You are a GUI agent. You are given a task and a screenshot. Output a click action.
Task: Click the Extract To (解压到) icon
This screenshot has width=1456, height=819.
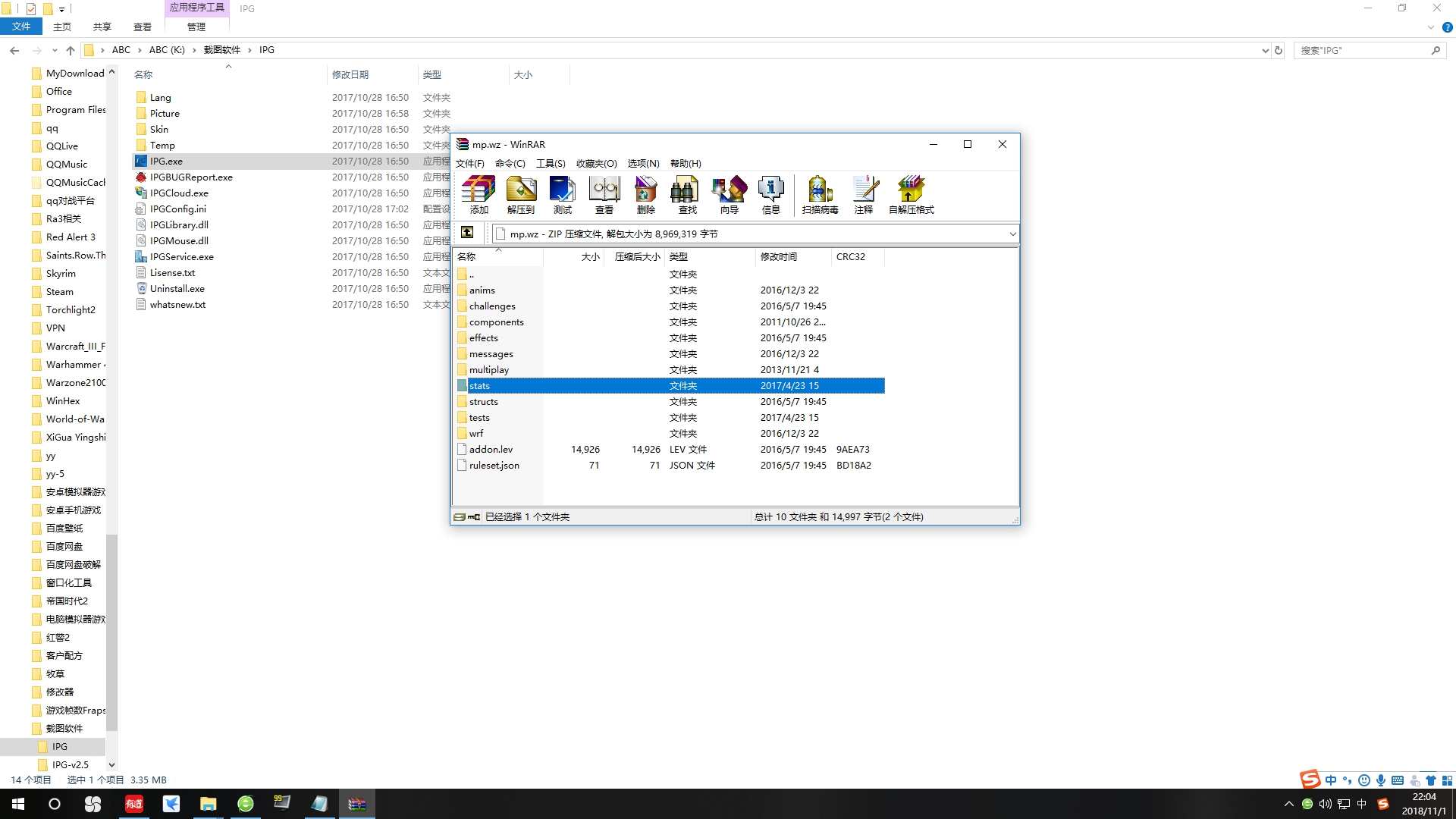(521, 194)
